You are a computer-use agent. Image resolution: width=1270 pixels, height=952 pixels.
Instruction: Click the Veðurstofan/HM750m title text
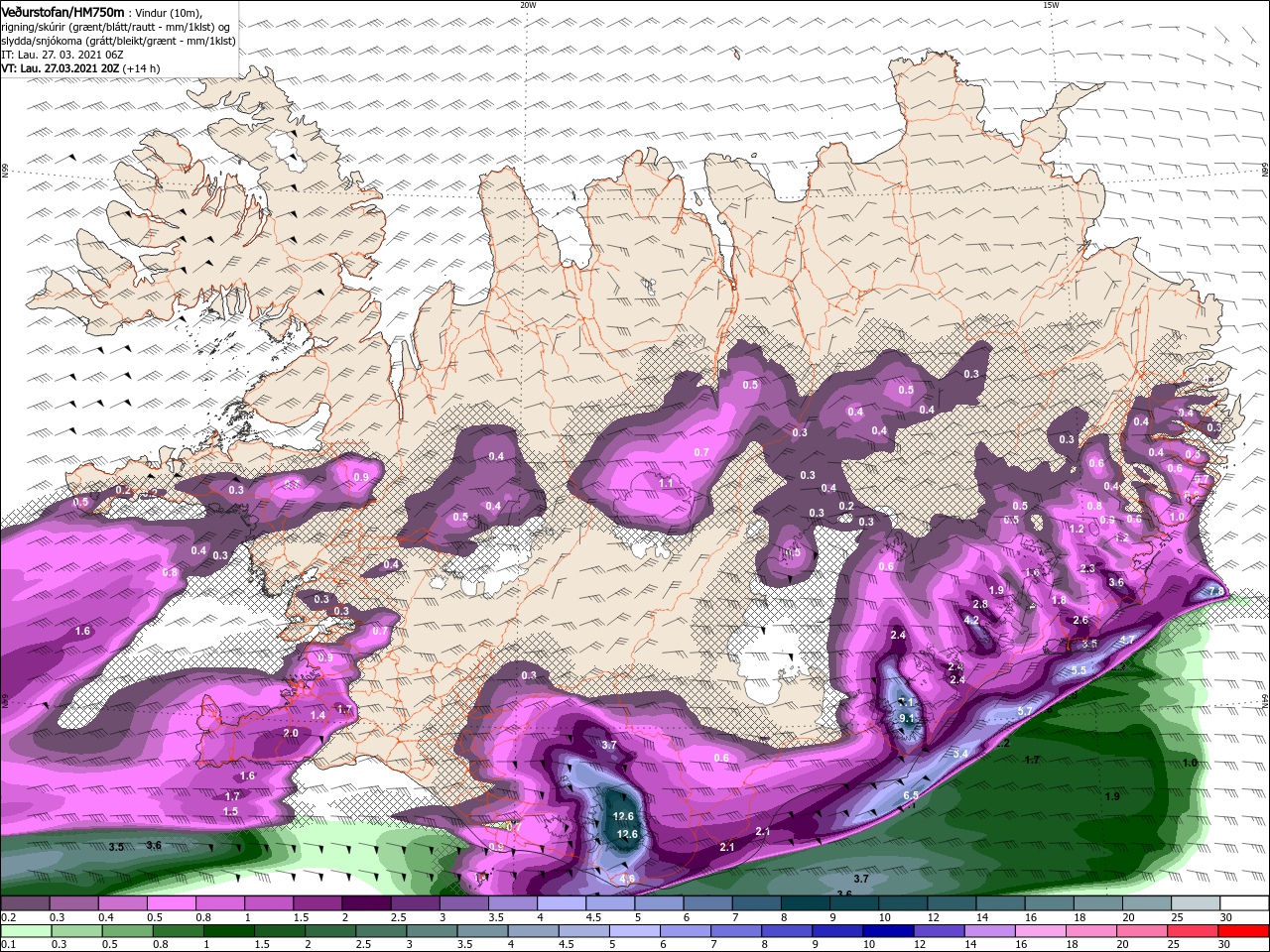point(63,11)
